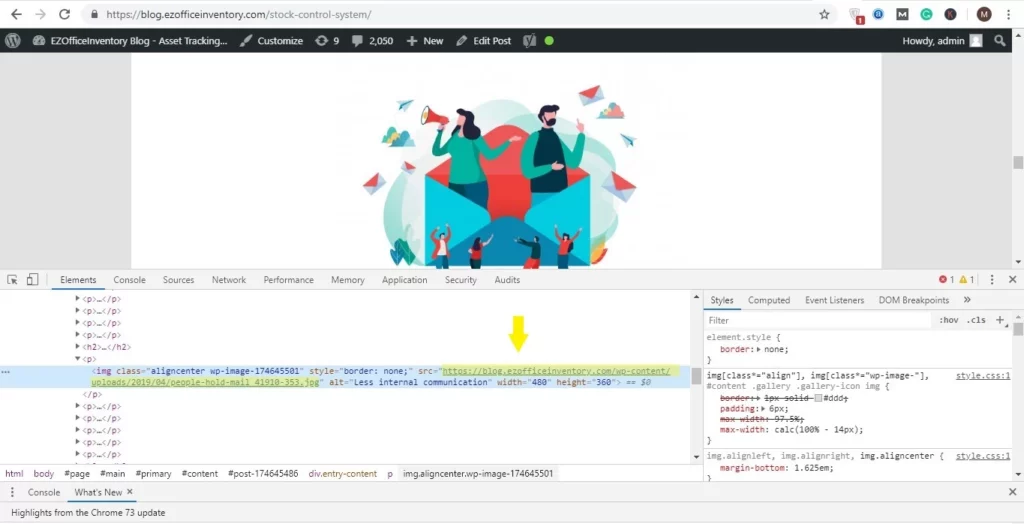Viewport: 1024px width, 524px height.
Task: Open the WordPress admin bar search icon
Action: click(1000, 41)
